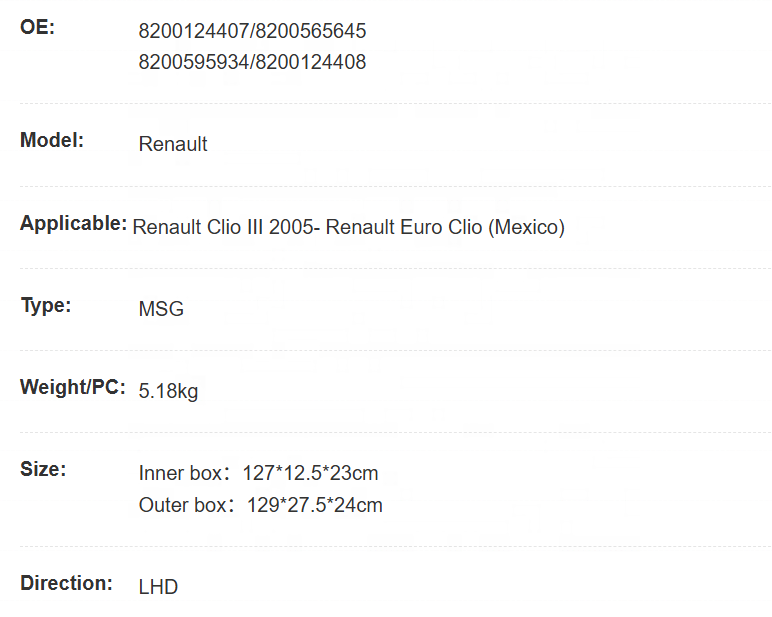Screen dimensions: 772x617
Task: Click the inner box dimensions 127*12.5*23cm
Action: [310, 473]
